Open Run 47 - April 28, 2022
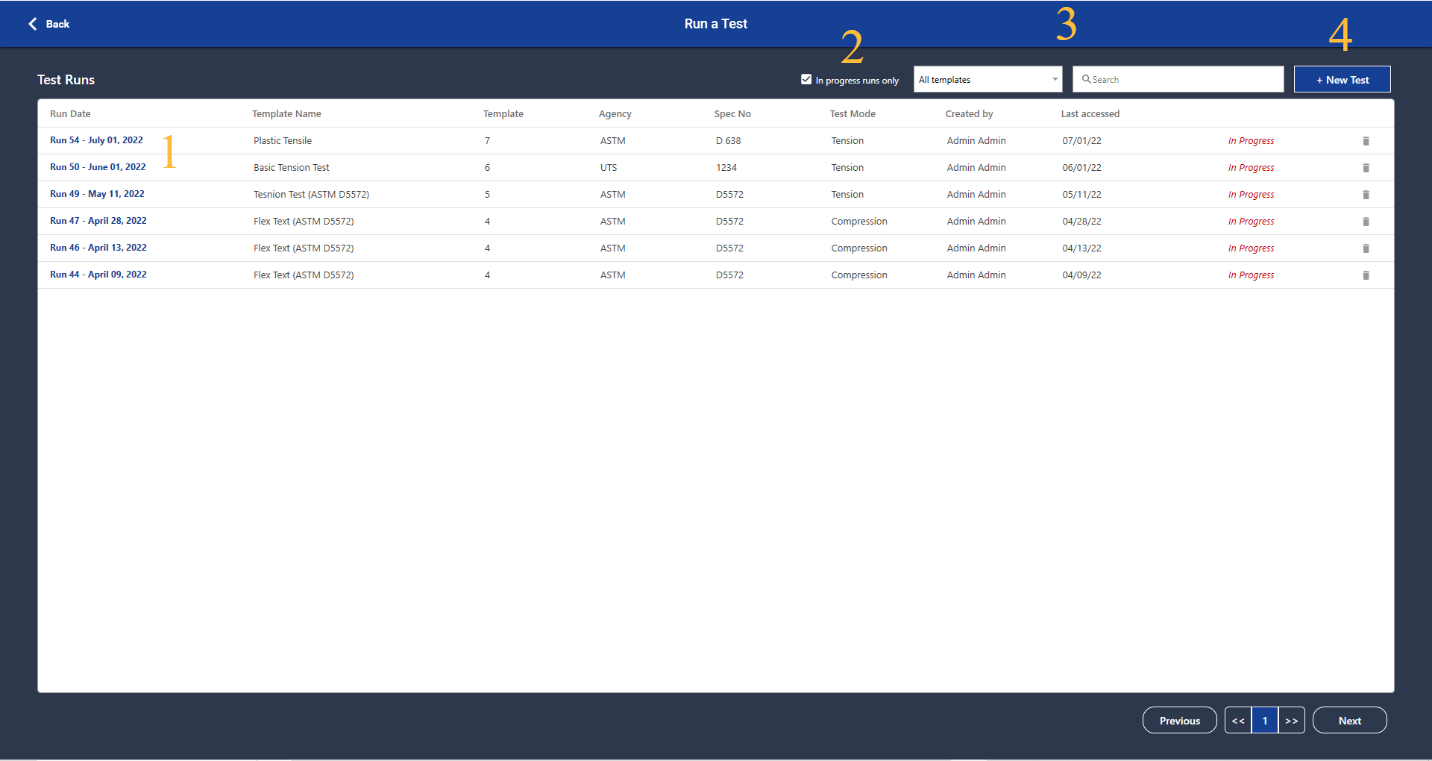The image size is (1432, 761). pyautogui.click(x=98, y=221)
